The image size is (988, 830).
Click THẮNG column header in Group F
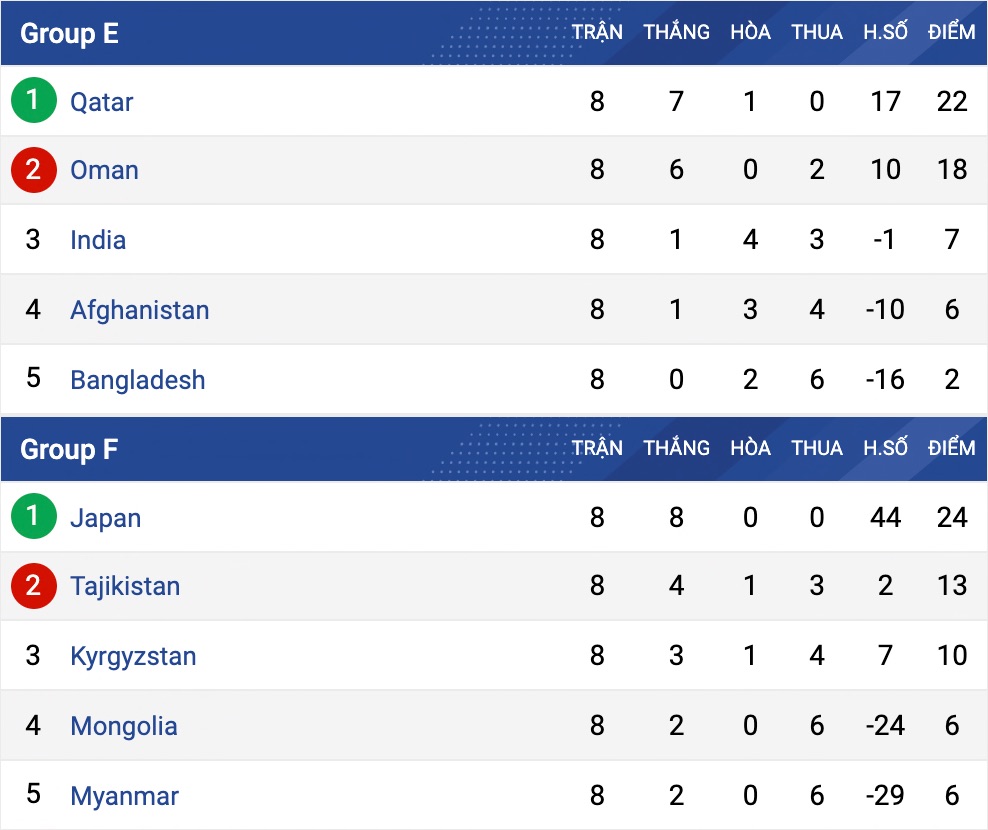click(676, 448)
